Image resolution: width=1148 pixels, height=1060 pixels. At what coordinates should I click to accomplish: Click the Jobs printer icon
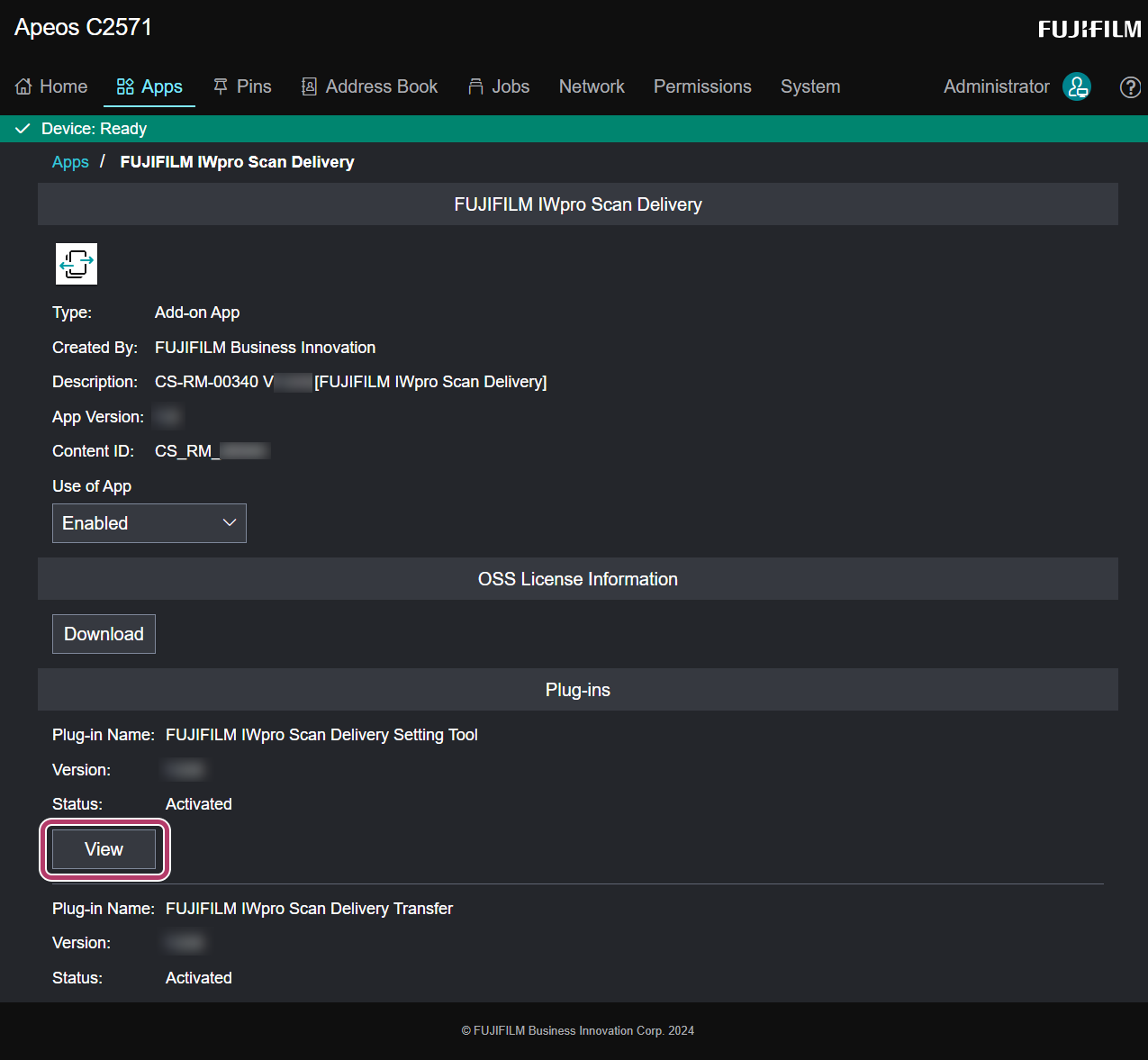(x=476, y=86)
